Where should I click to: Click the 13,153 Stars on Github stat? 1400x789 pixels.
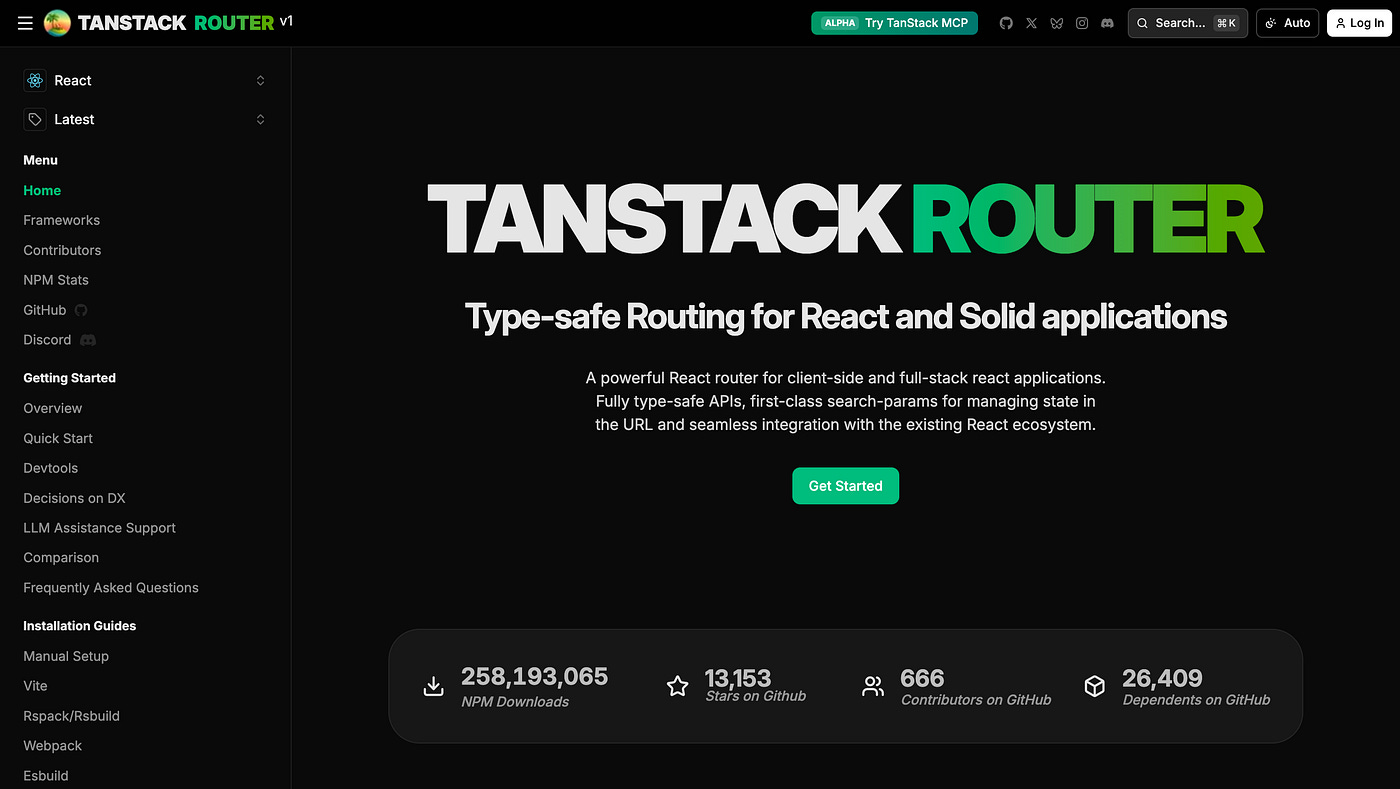755,686
